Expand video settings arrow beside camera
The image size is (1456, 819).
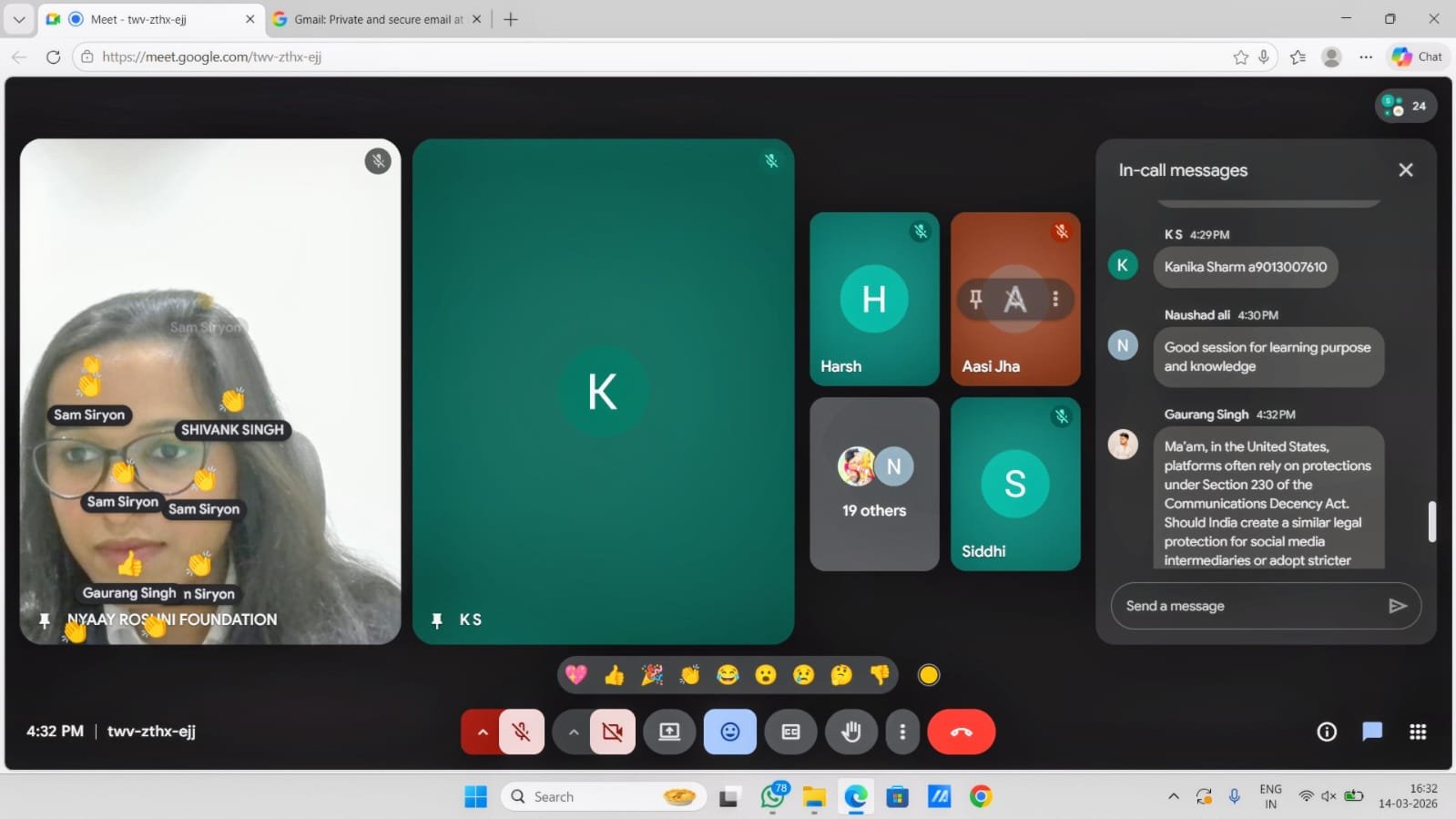tap(573, 732)
